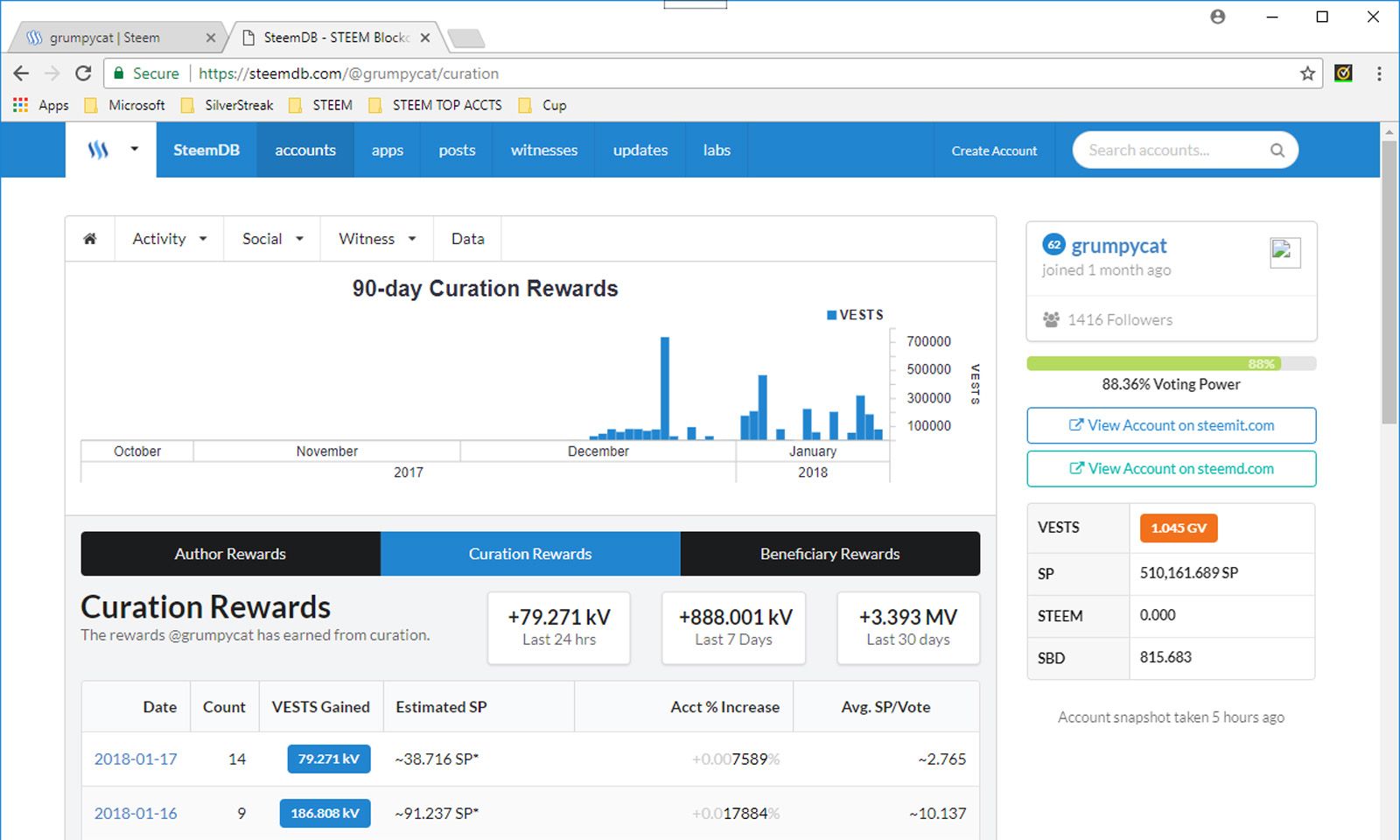Click the grumpycat account name link
The width and height of the screenshot is (1400, 840).
click(1119, 246)
